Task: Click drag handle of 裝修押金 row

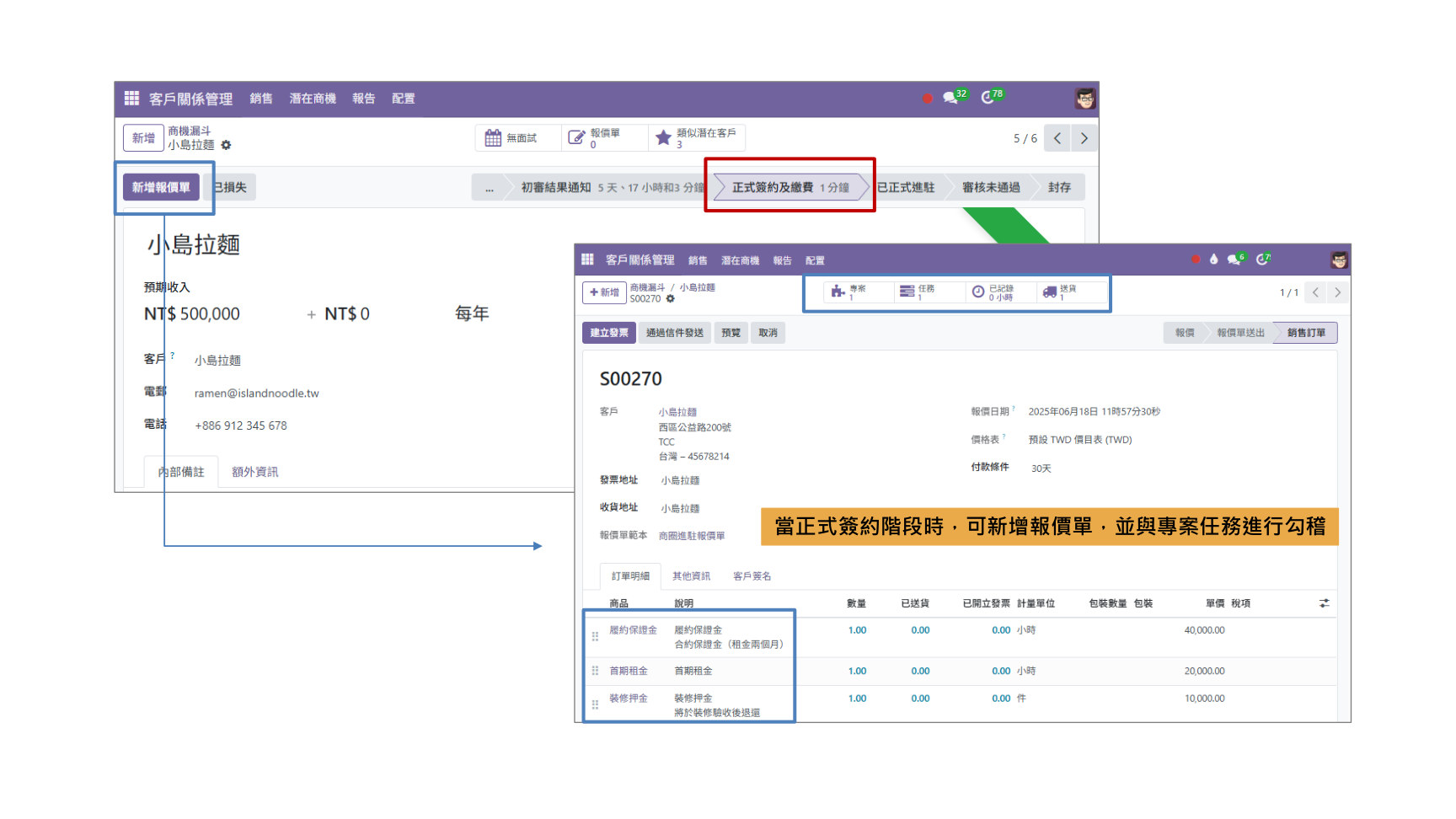Action: [x=595, y=704]
